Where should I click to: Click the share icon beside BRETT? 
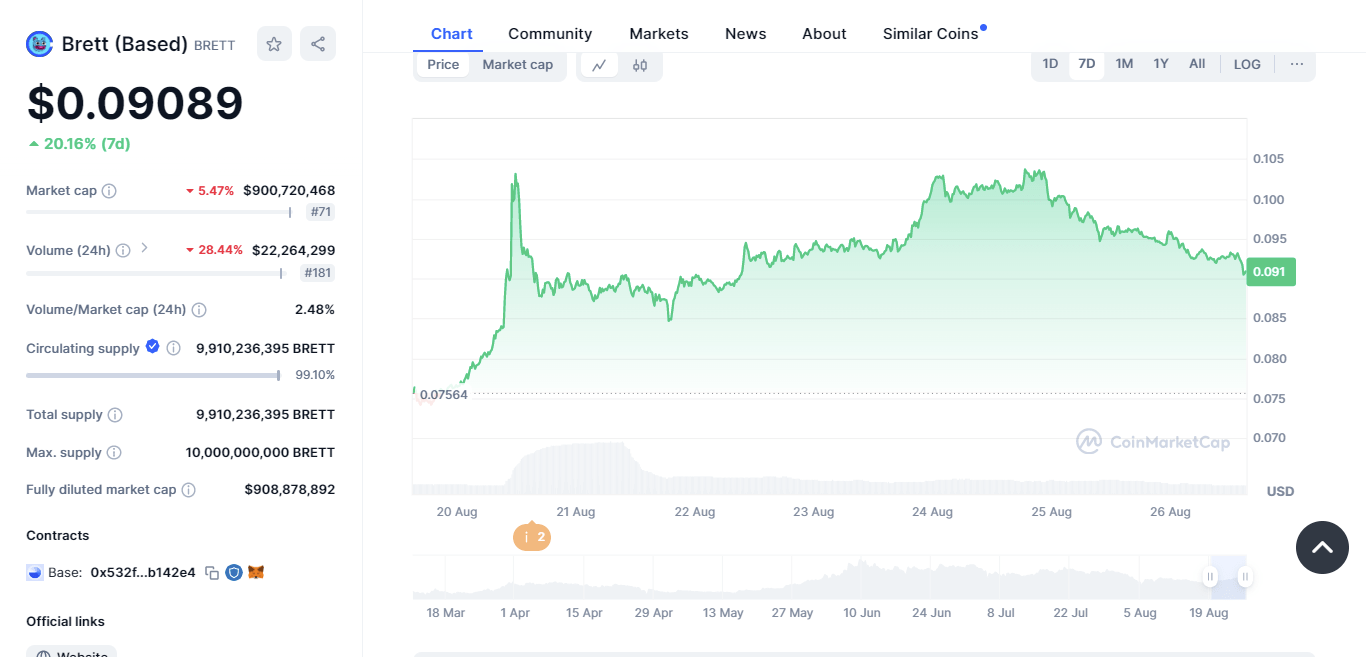(x=318, y=44)
